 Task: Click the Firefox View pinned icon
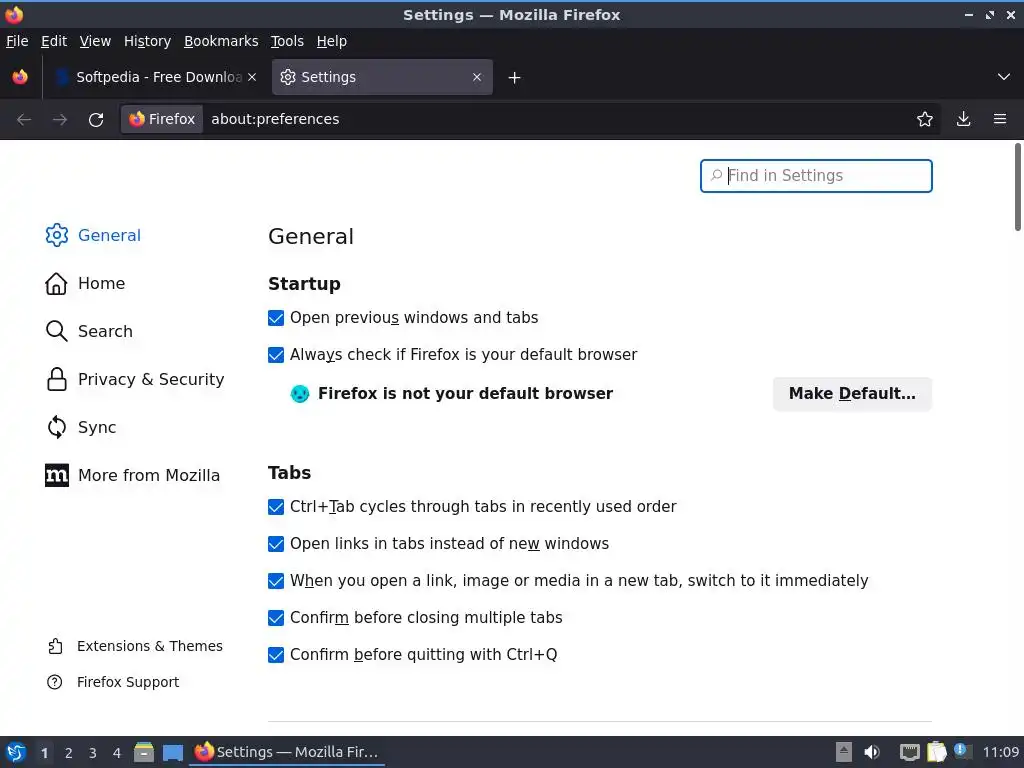(x=20, y=77)
